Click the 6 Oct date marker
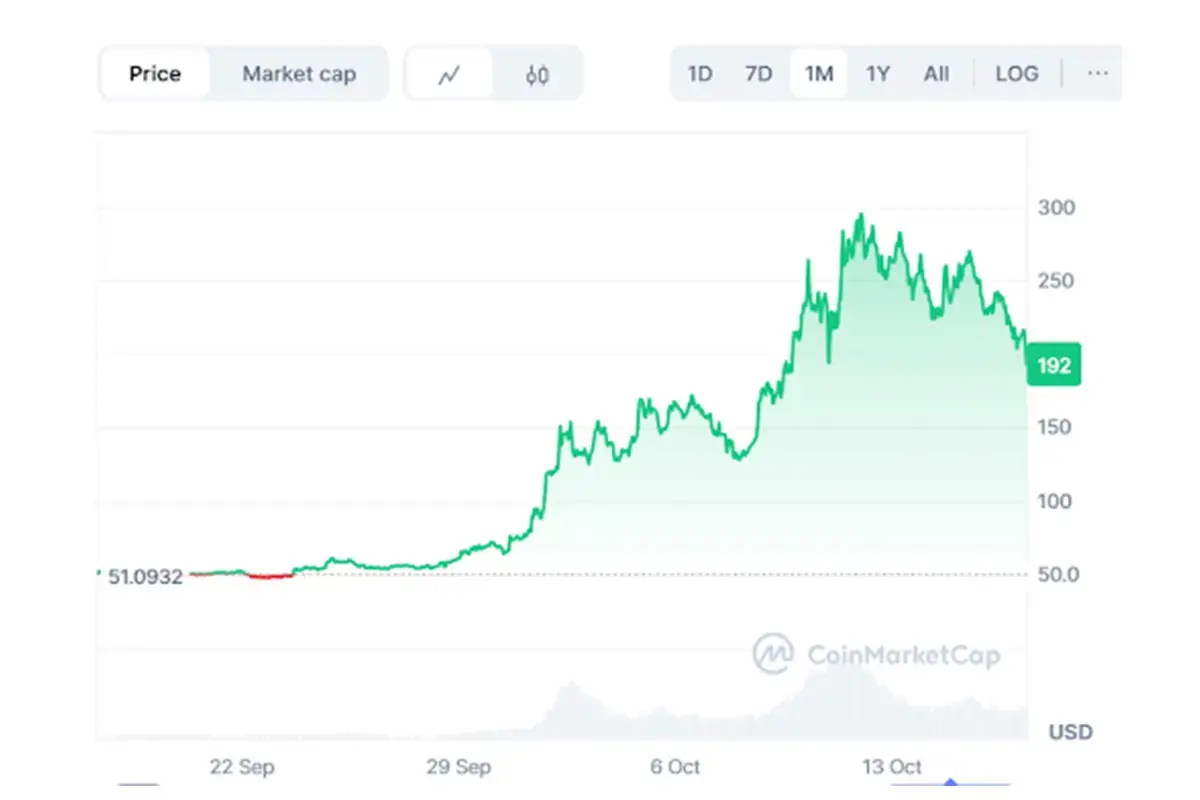The height and width of the screenshot is (800, 1200). [x=675, y=767]
